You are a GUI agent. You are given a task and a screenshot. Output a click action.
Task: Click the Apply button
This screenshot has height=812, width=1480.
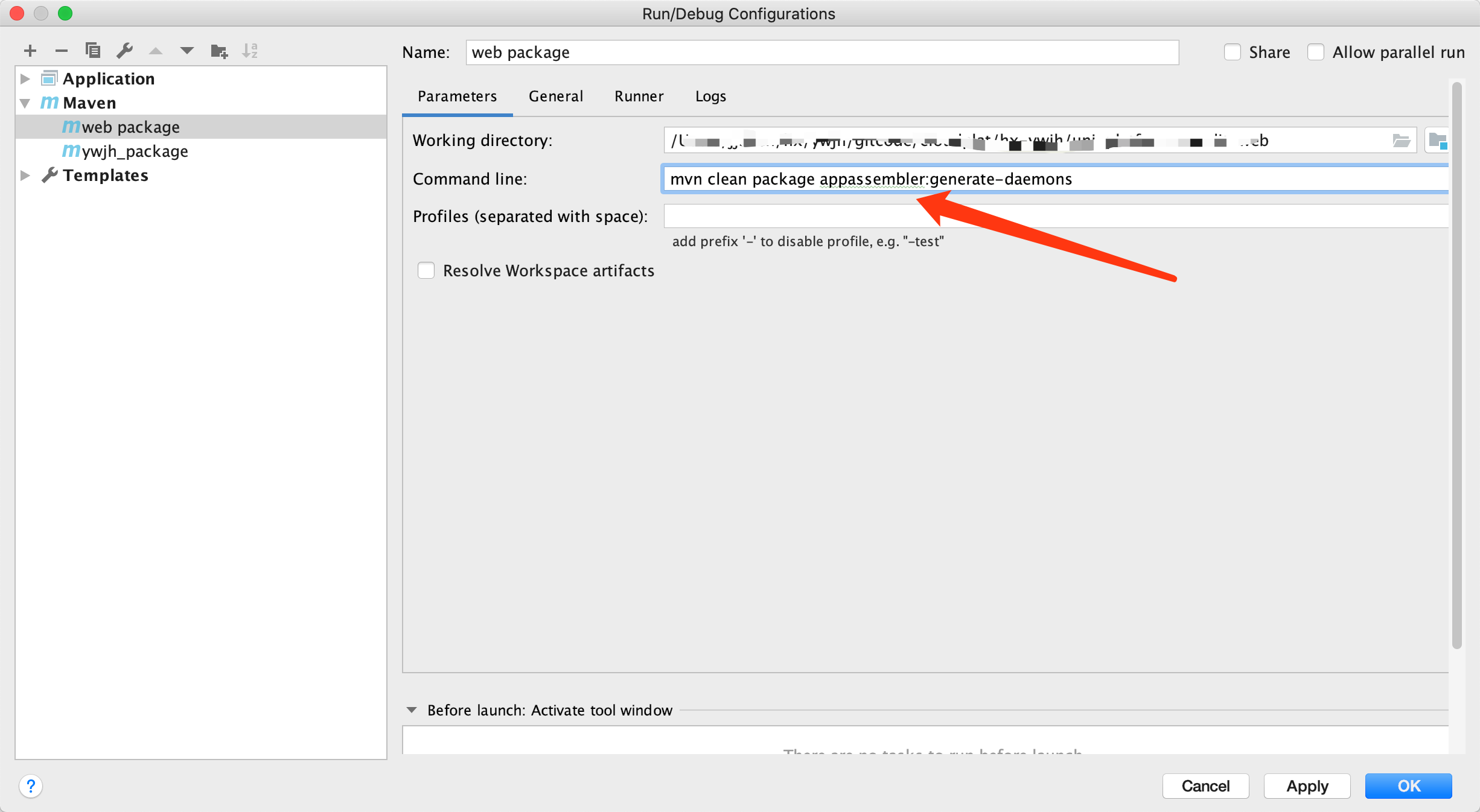click(1307, 786)
